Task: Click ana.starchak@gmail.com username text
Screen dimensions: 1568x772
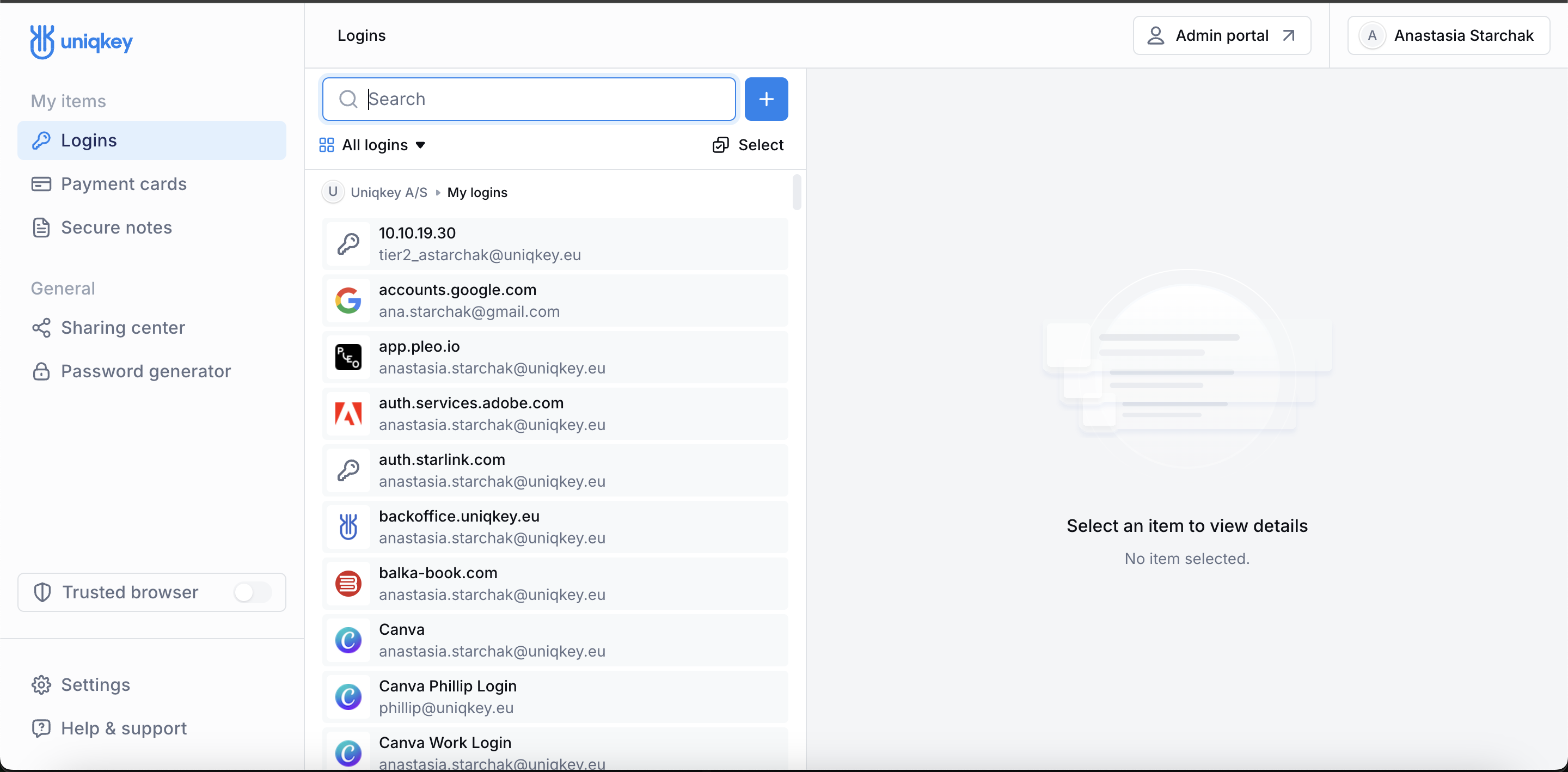Action: point(469,312)
